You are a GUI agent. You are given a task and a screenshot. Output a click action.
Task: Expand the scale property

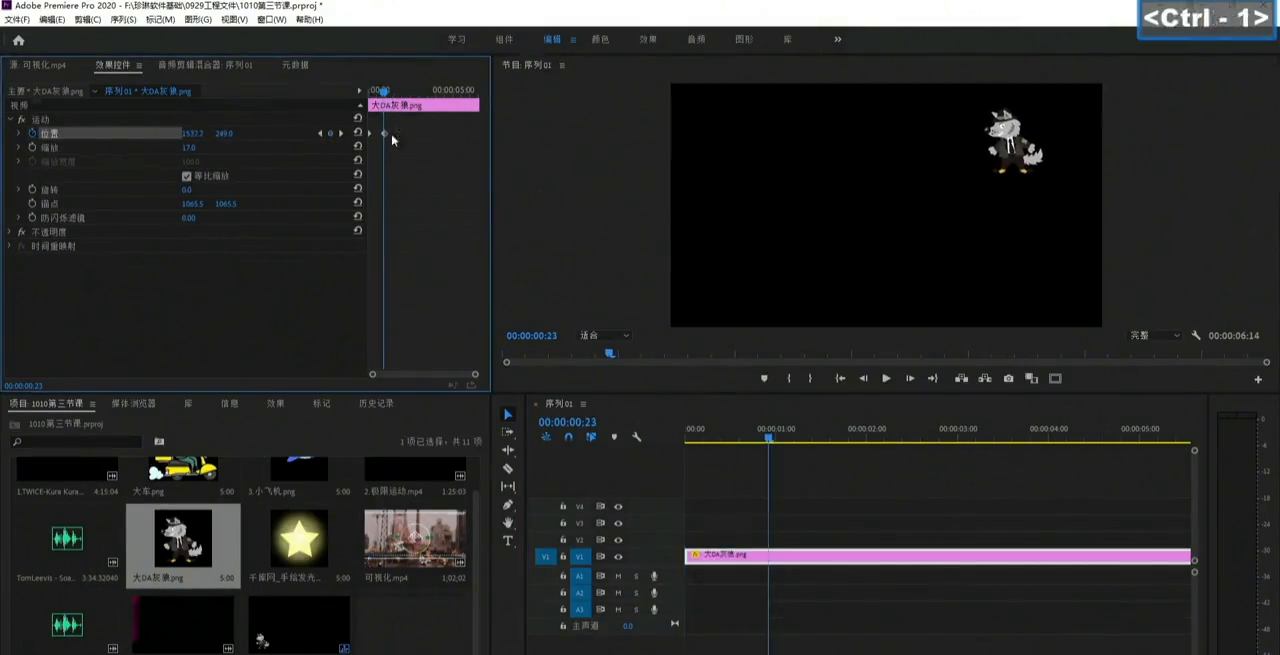(x=18, y=147)
